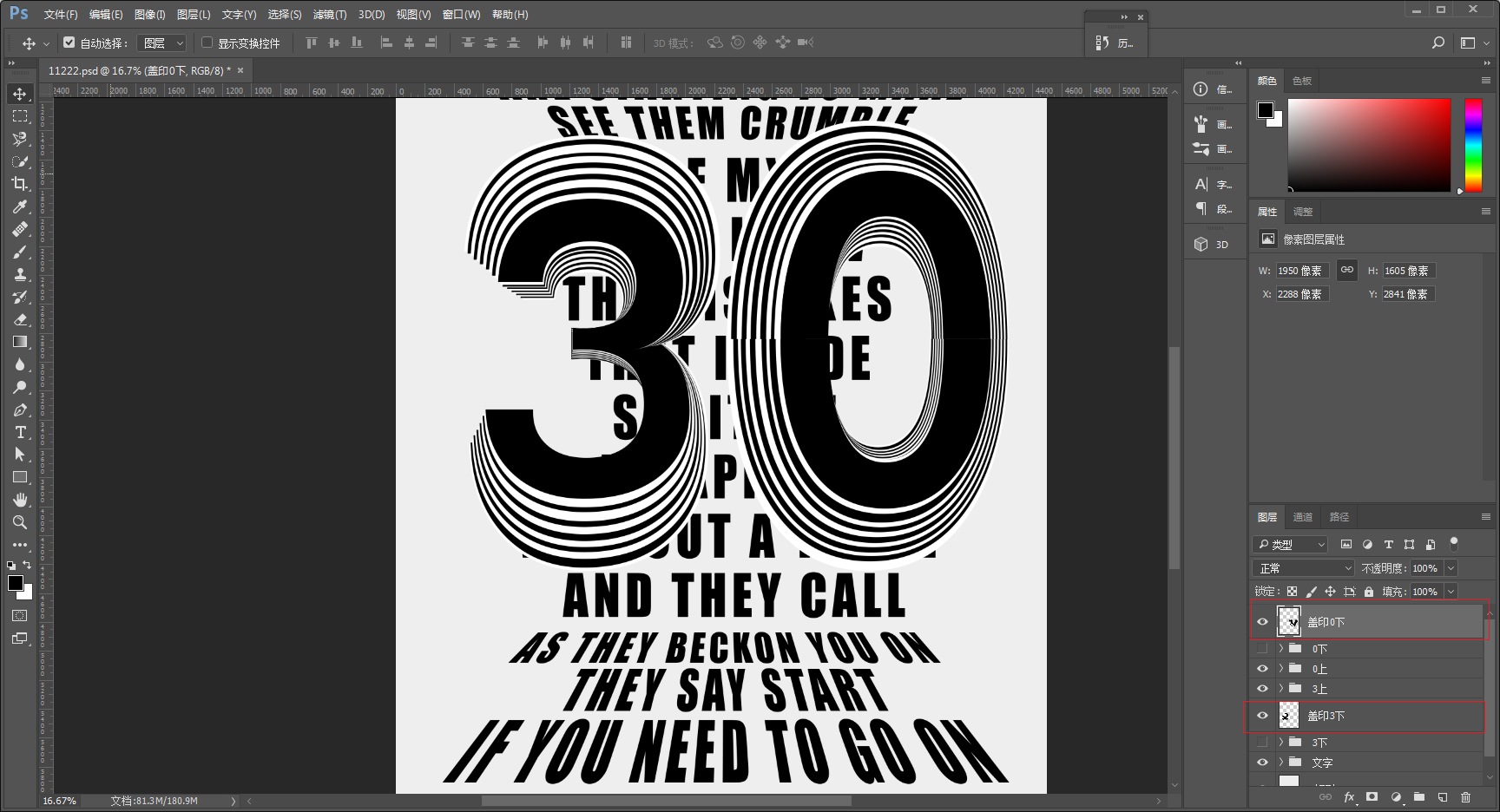Image resolution: width=1500 pixels, height=812 pixels.
Task: Select the Clone Stamp tool
Action: (19, 274)
